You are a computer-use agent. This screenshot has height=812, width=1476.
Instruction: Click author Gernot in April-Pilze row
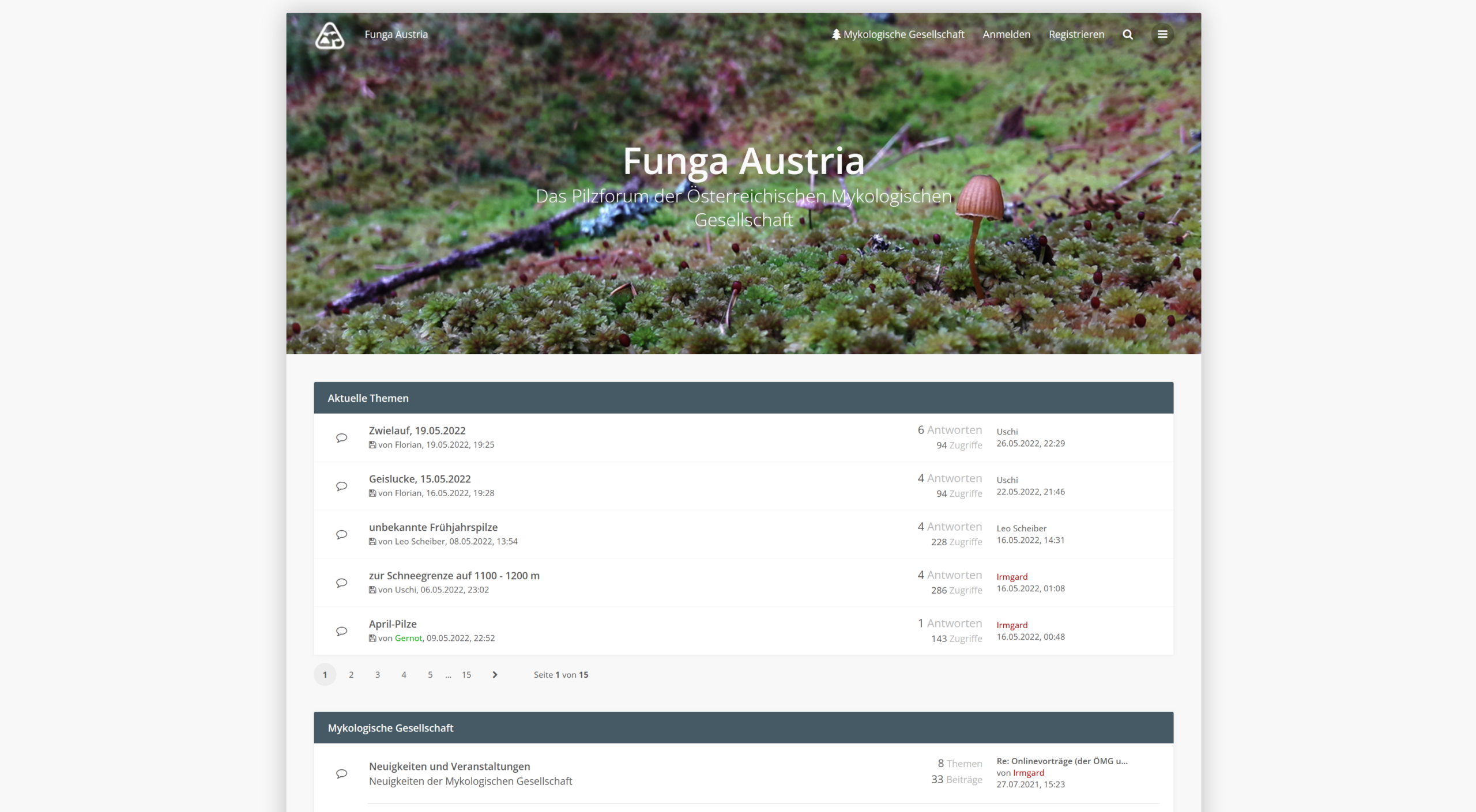[x=408, y=639]
